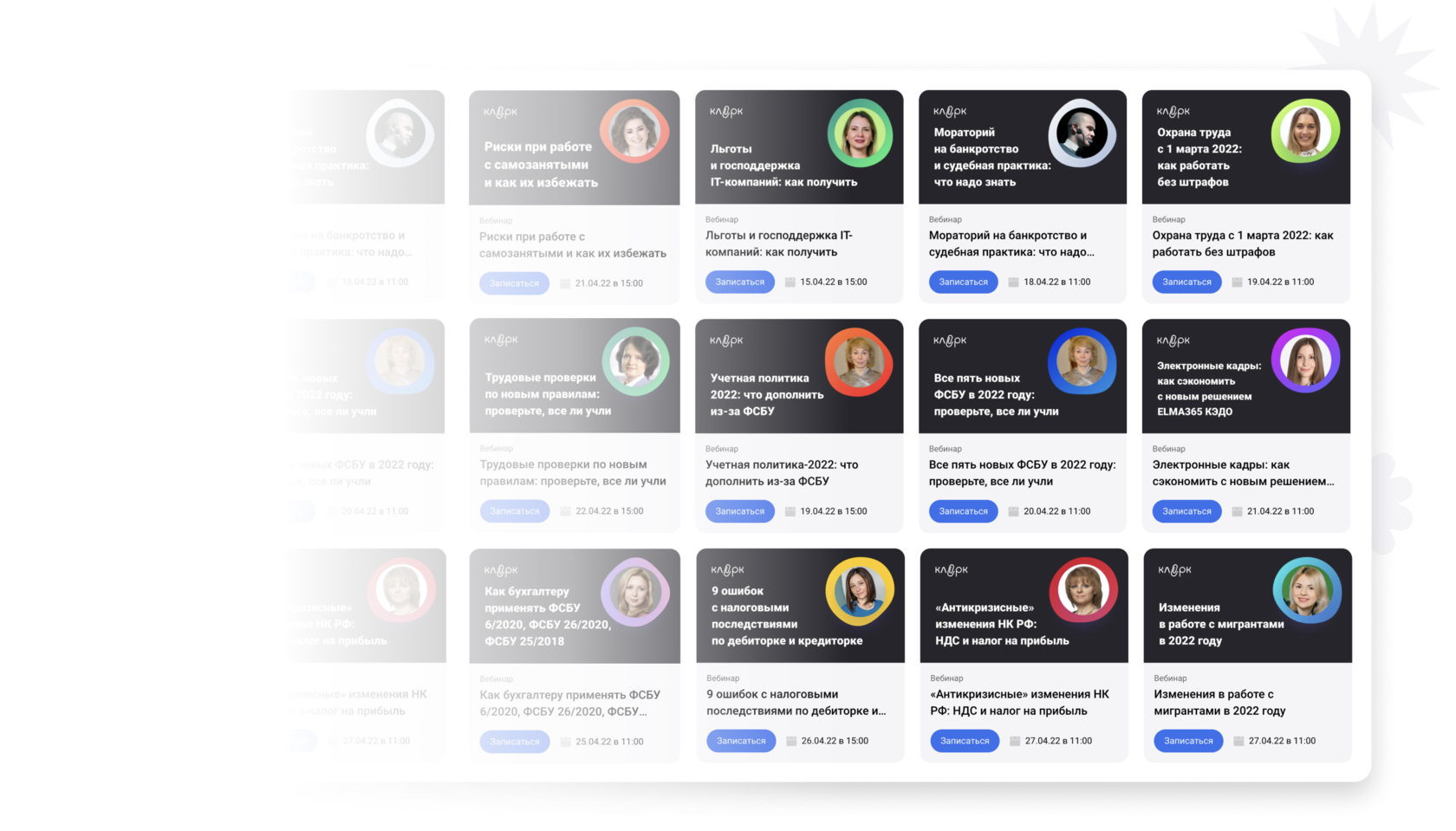Open the Мораторий на банкротство webinar title link
This screenshot has height=831, width=1456.
tap(1011, 243)
